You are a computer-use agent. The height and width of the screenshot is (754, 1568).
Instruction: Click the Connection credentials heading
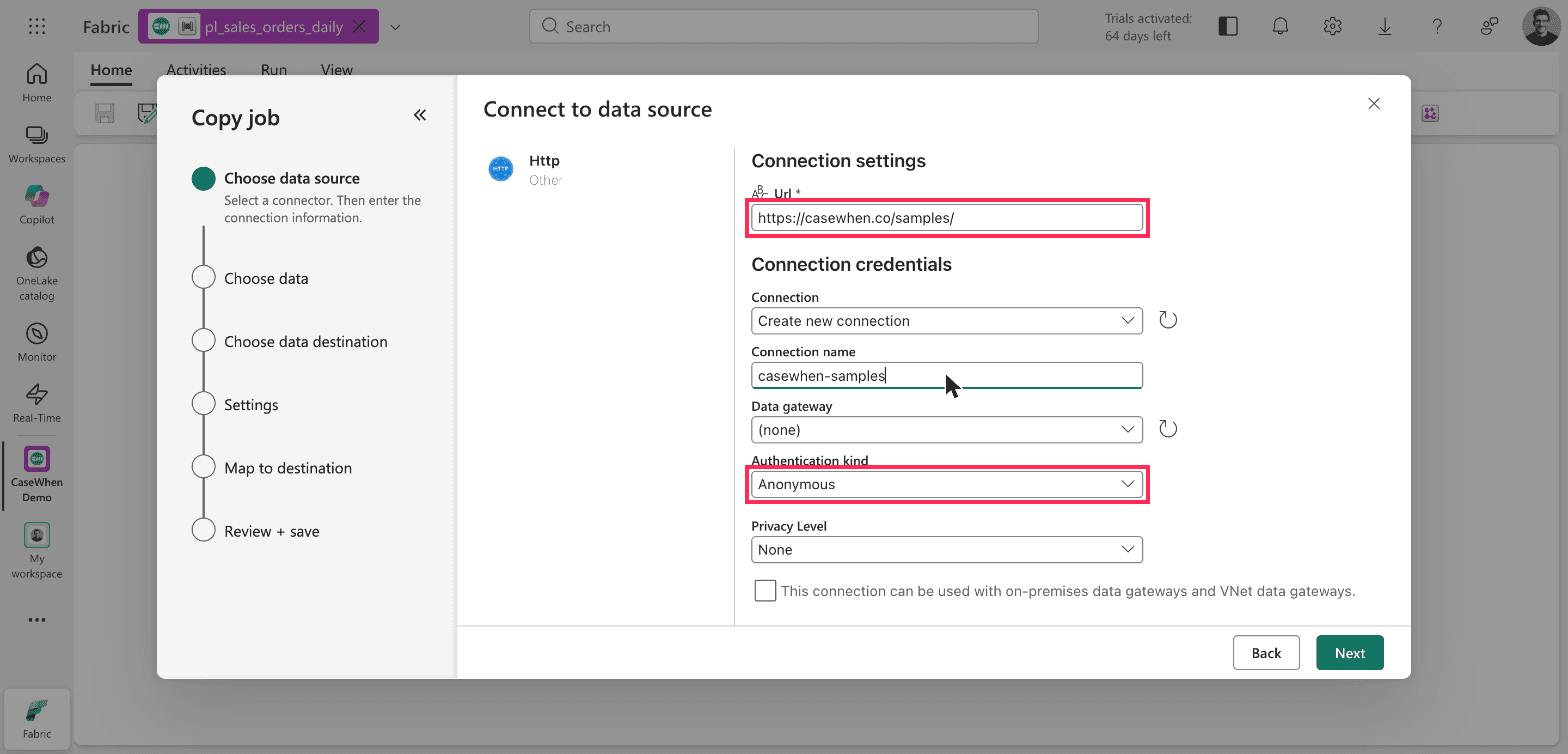851,265
